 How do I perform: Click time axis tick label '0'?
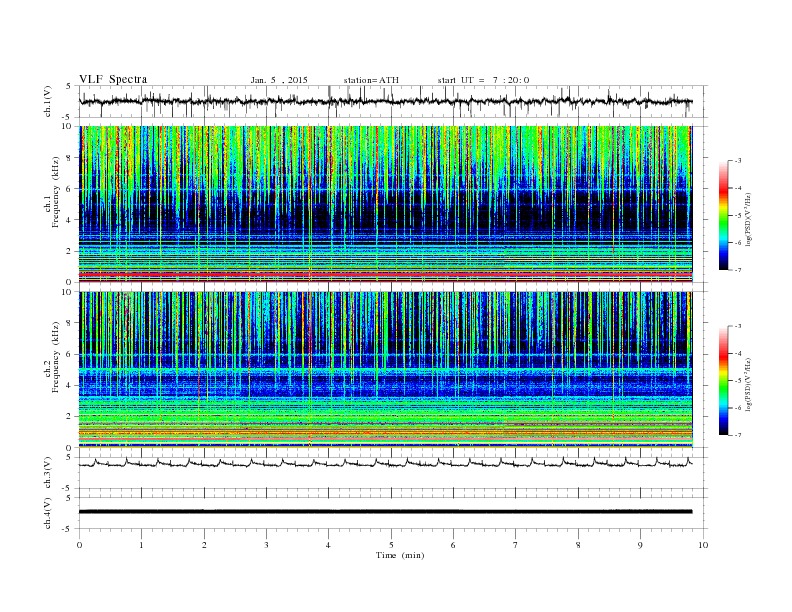tap(79, 545)
